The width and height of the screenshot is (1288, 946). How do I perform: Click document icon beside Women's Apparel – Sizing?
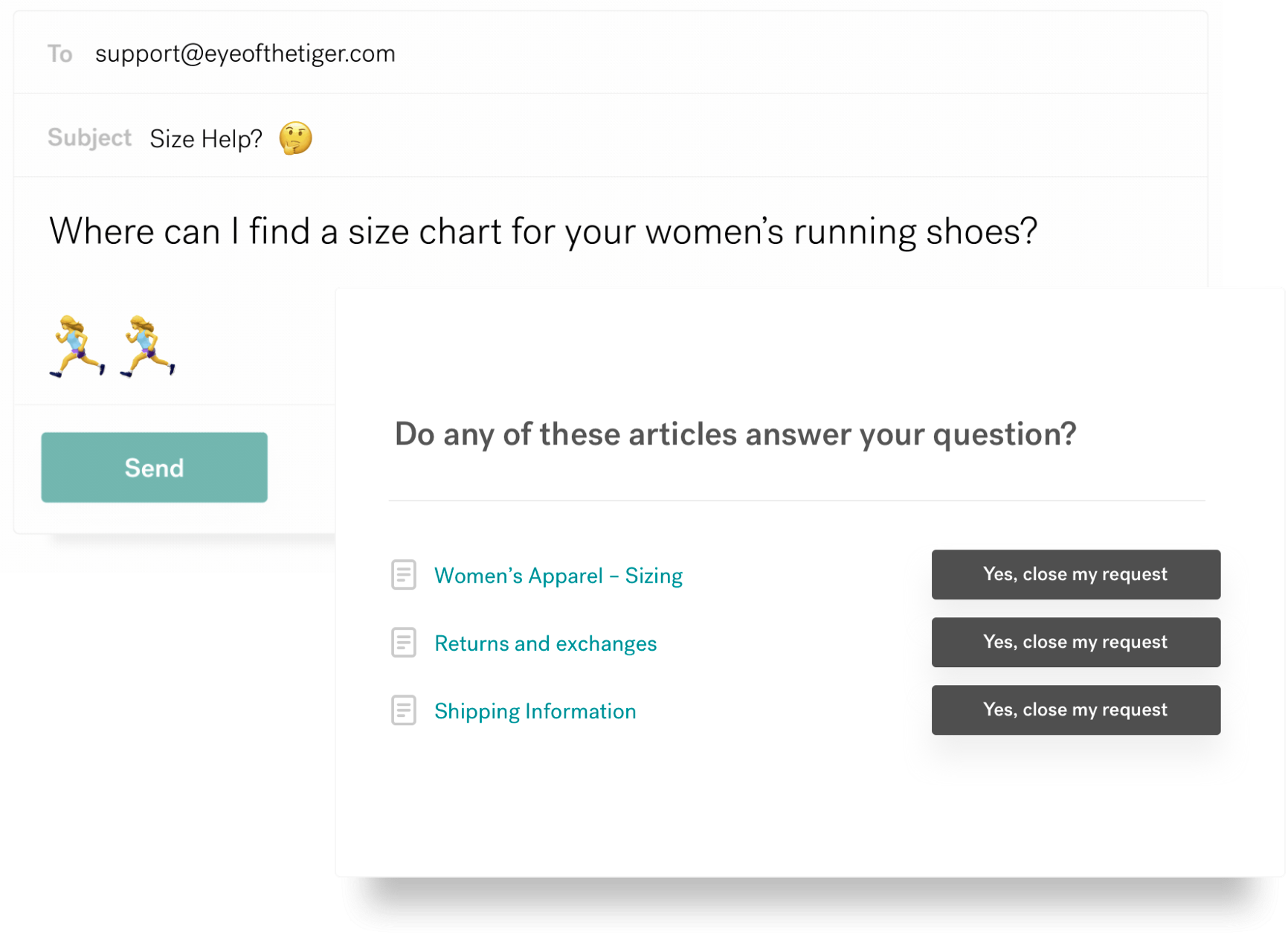(404, 575)
